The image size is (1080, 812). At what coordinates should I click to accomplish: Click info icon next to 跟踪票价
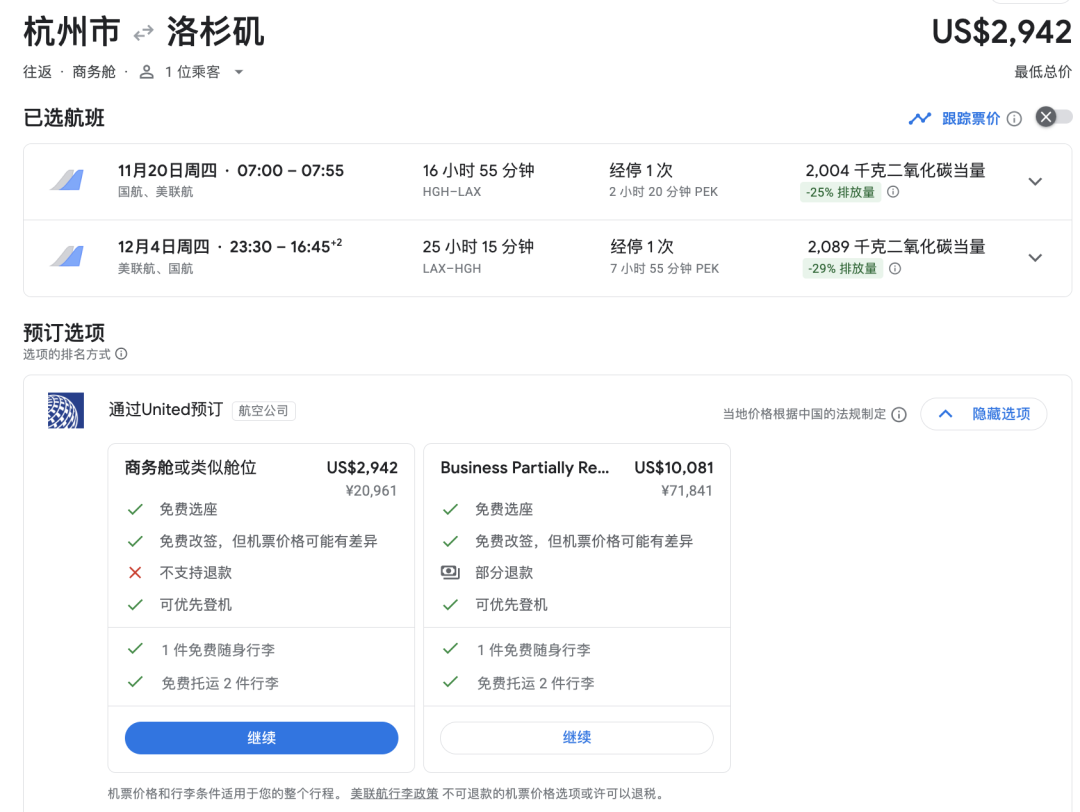[x=1014, y=119]
